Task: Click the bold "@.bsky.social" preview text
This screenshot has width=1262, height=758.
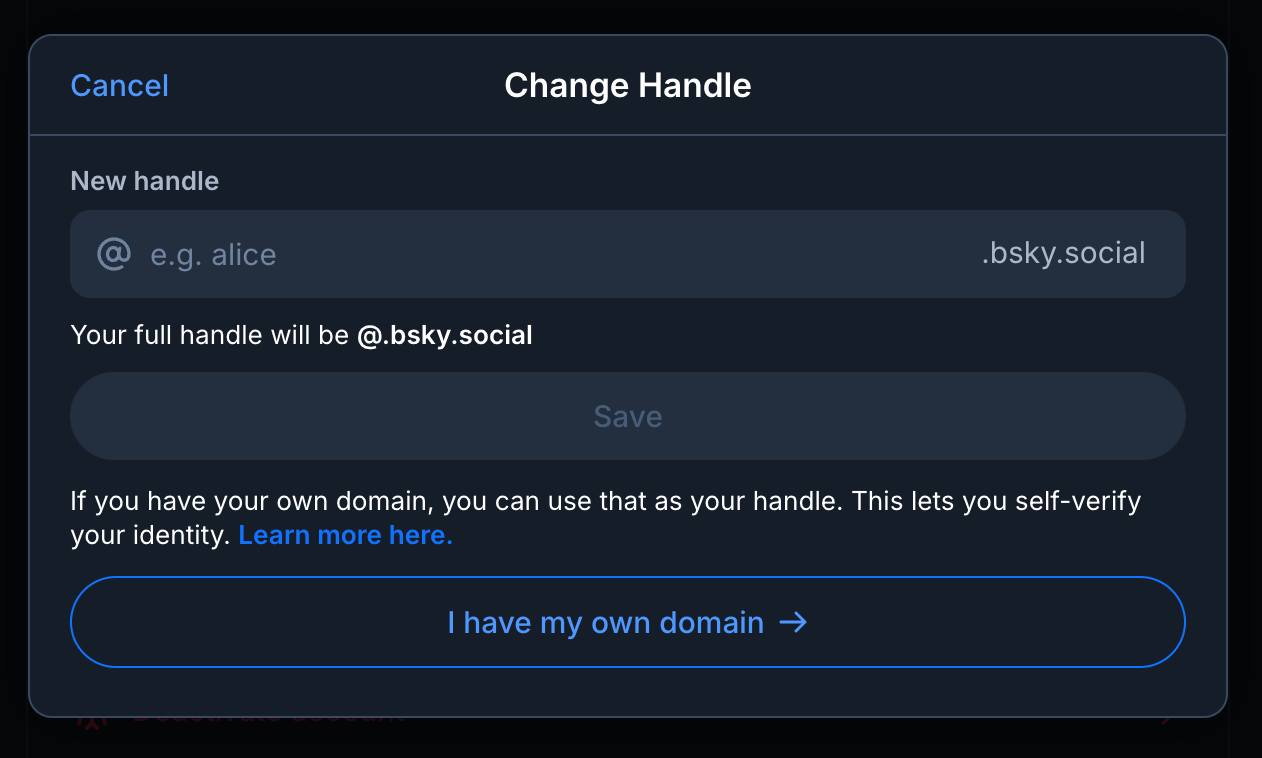Action: click(445, 335)
